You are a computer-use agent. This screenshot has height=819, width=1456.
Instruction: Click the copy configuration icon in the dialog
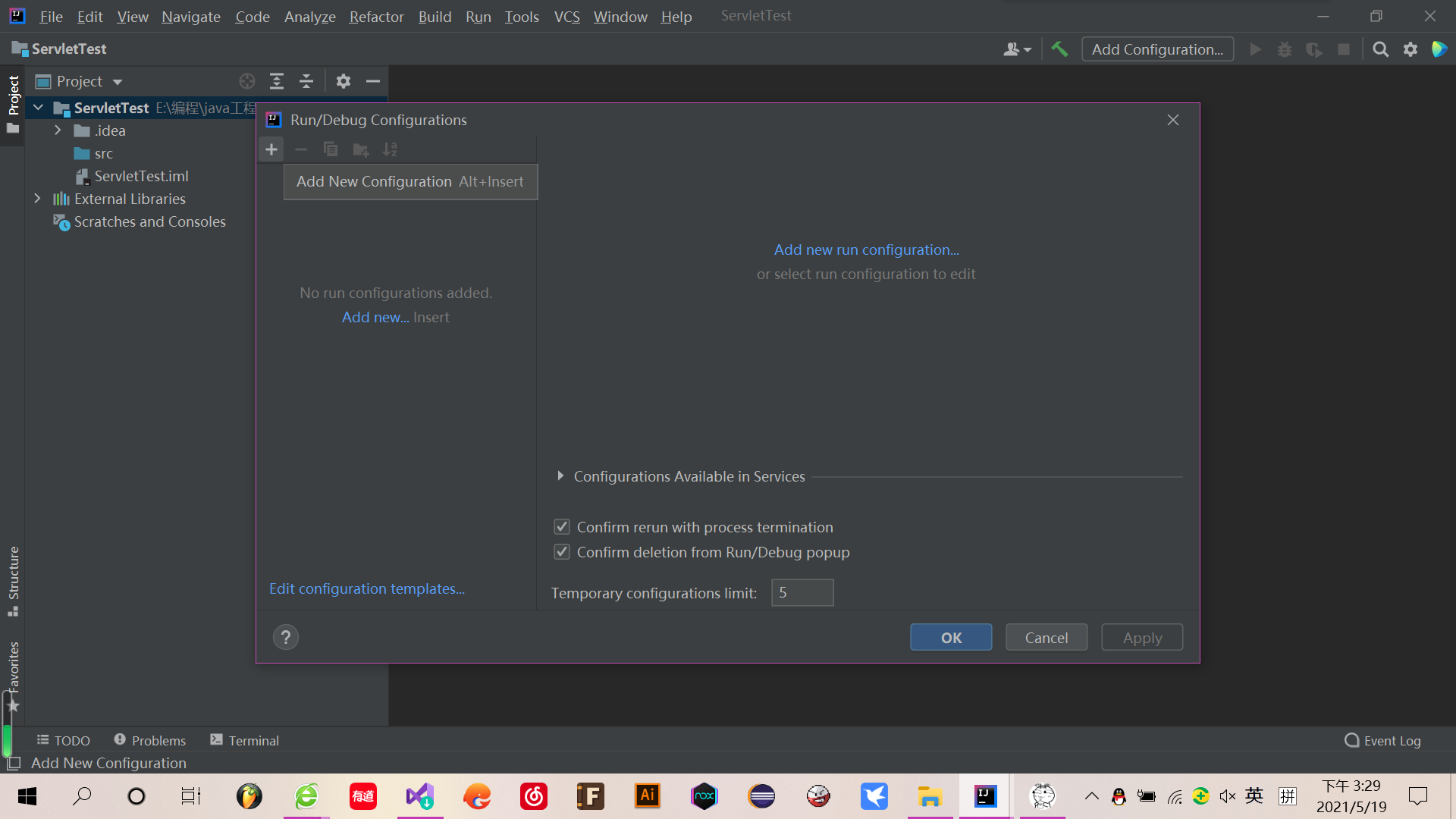pos(331,149)
